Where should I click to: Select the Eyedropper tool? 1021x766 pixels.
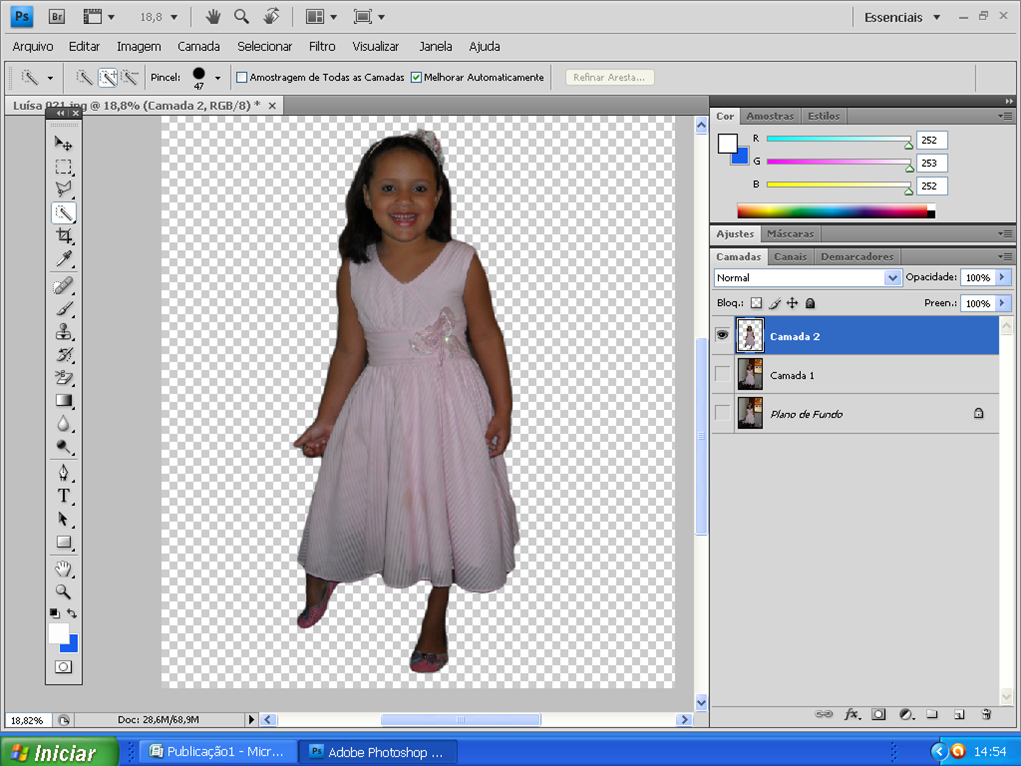point(64,260)
